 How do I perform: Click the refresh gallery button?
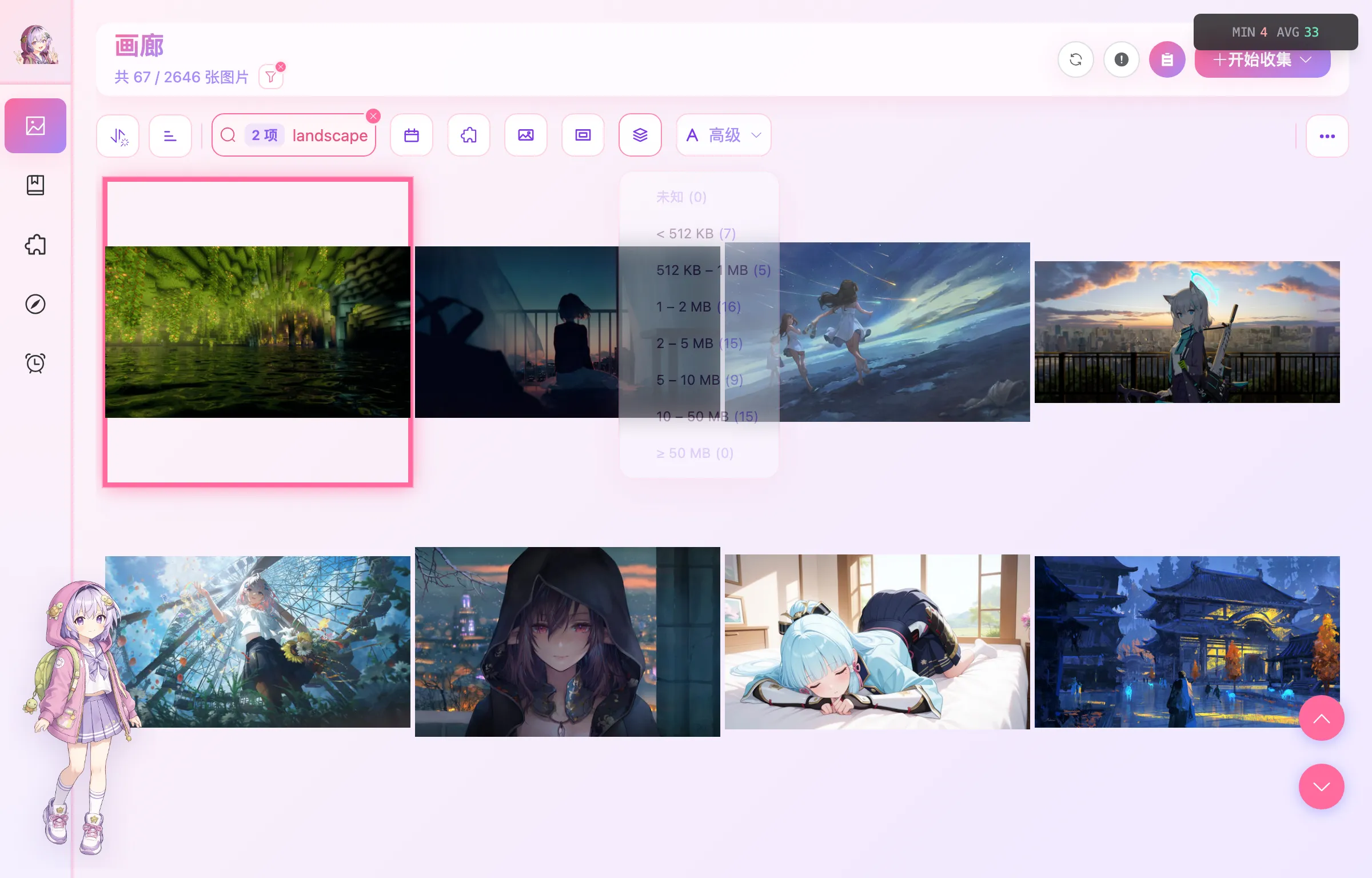coord(1076,59)
